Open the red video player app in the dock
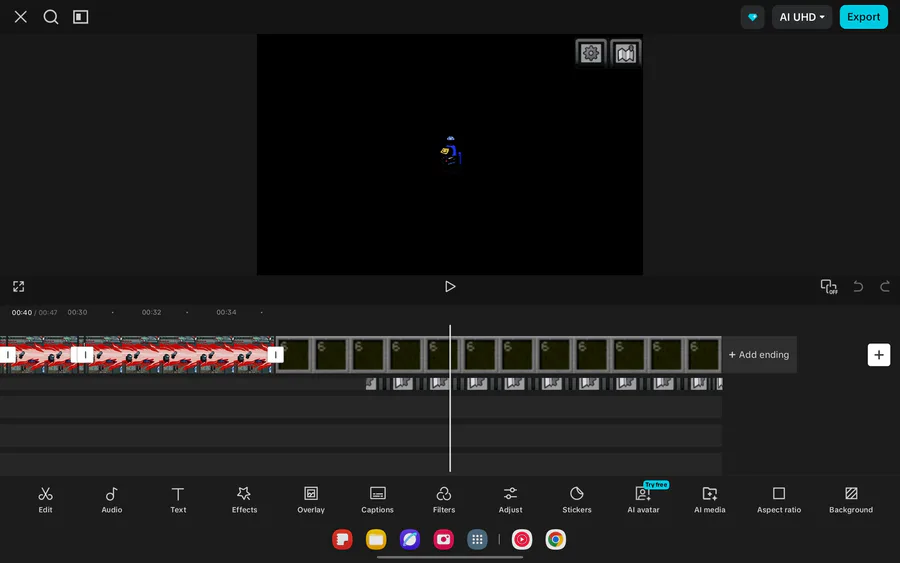The height and width of the screenshot is (563, 900). 522,539
